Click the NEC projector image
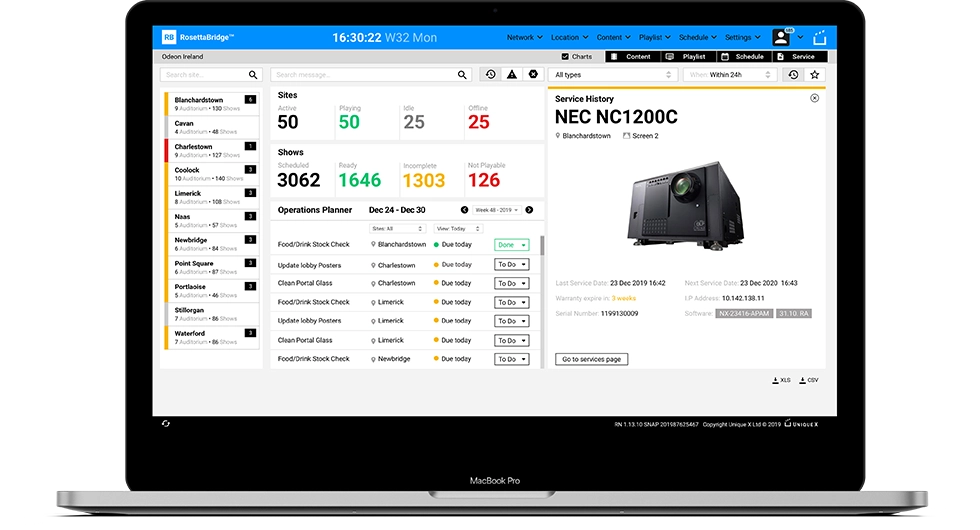 [686, 206]
